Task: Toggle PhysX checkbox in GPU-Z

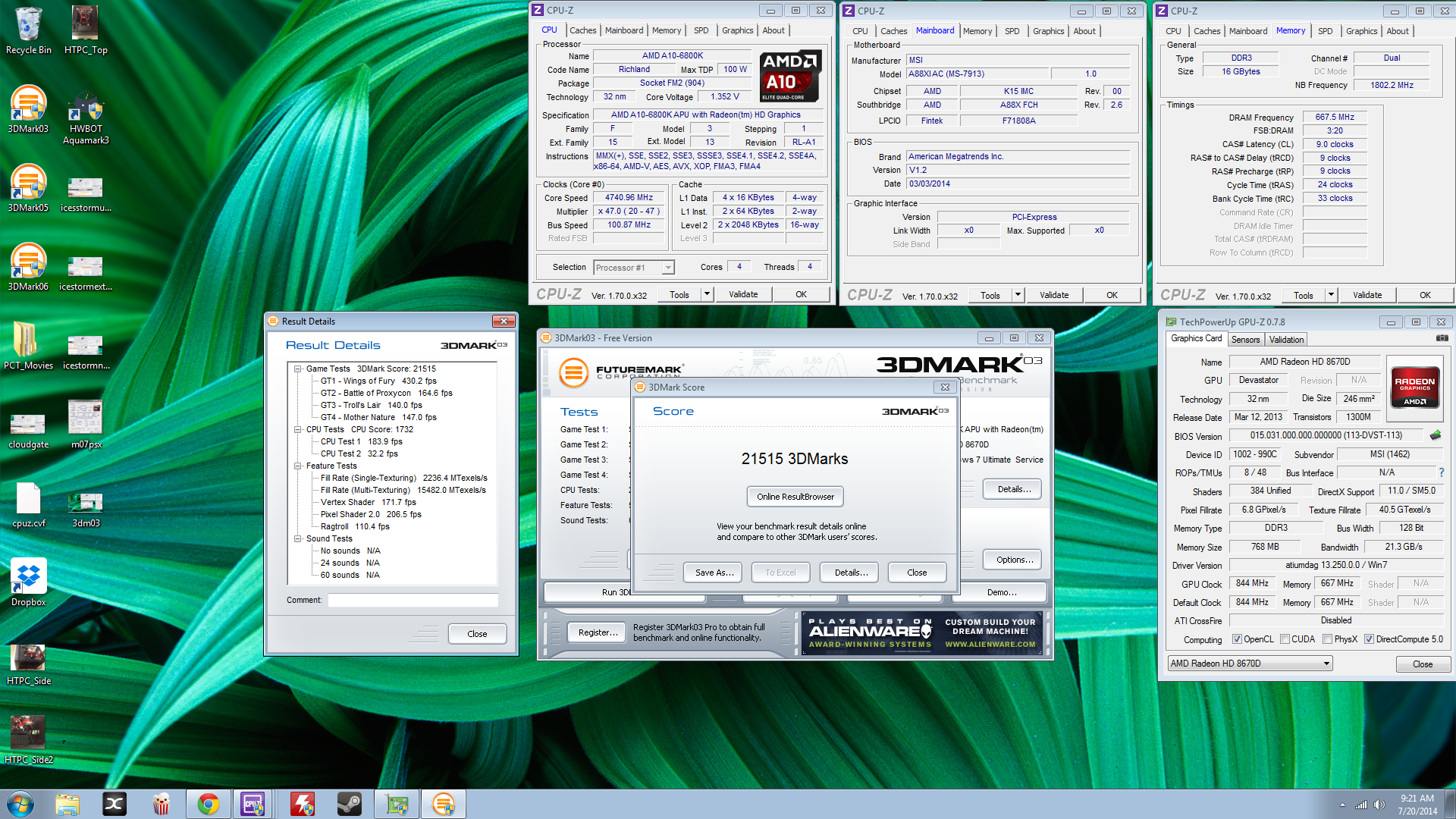Action: pyautogui.click(x=1327, y=639)
